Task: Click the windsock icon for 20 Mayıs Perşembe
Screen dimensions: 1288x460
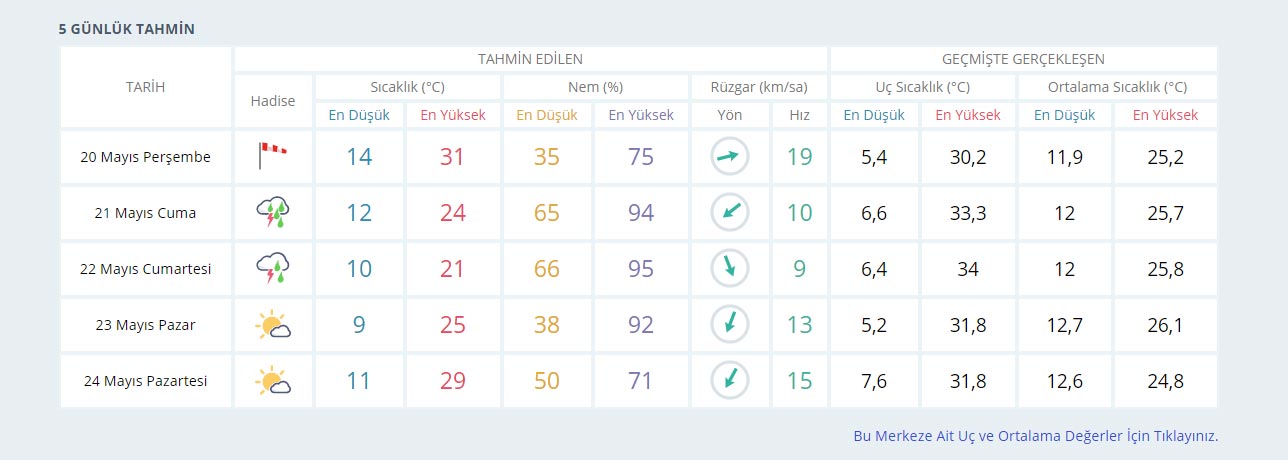Action: [x=272, y=156]
